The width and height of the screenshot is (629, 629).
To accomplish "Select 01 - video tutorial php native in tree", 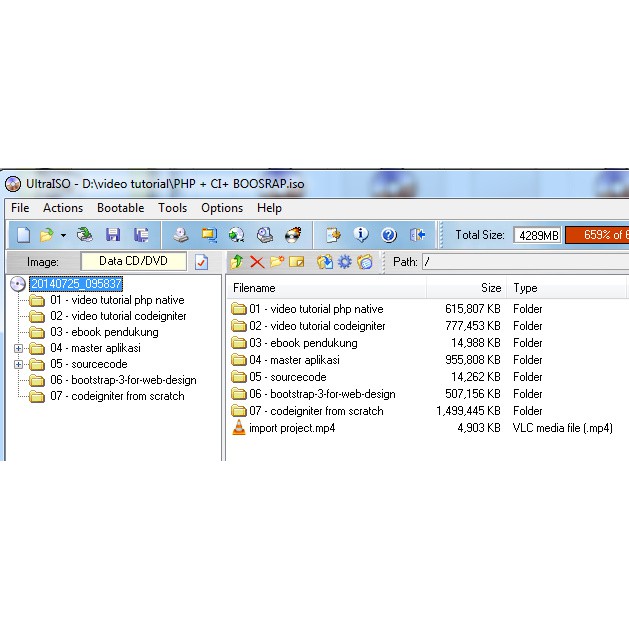I will (x=117, y=300).
